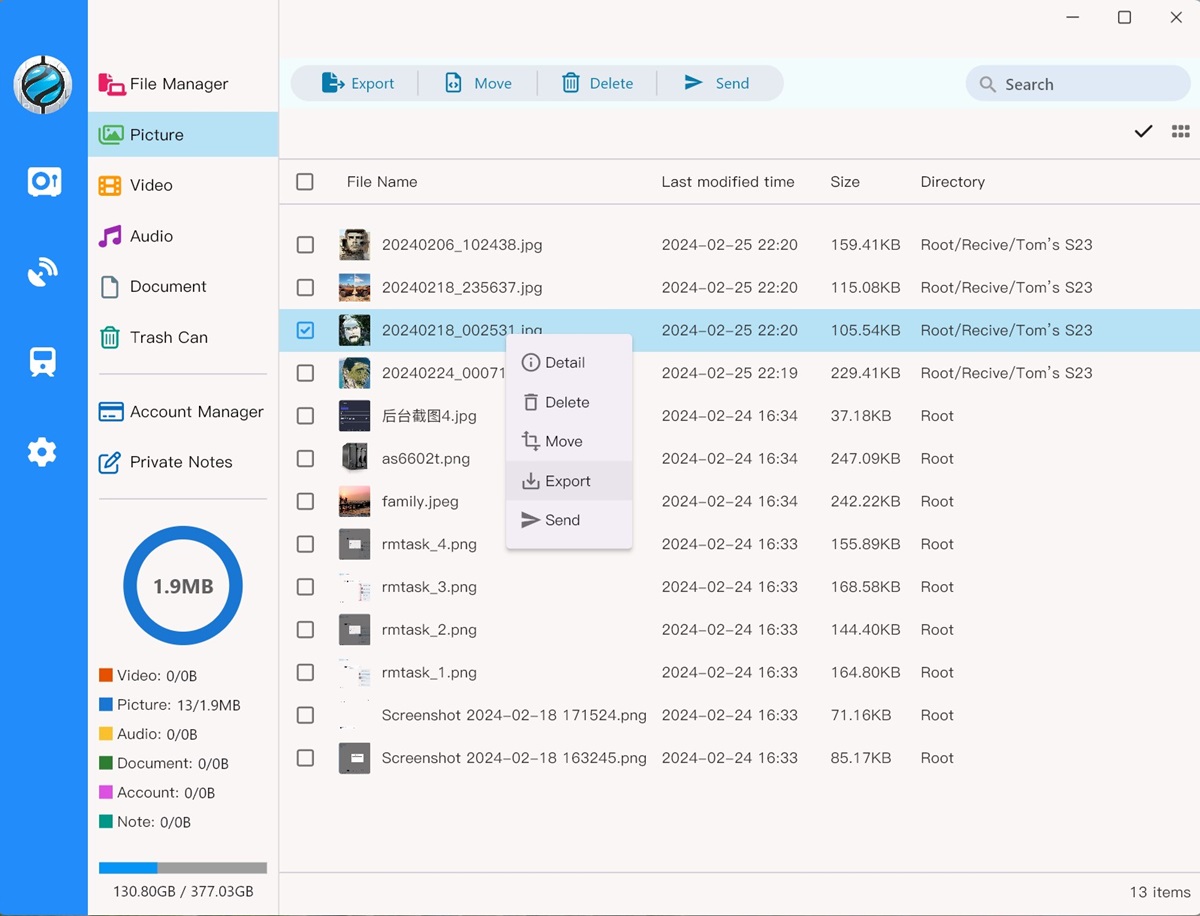Check box for Screenshot 2024-02-18 163245.png
This screenshot has width=1200, height=916.
coord(305,759)
